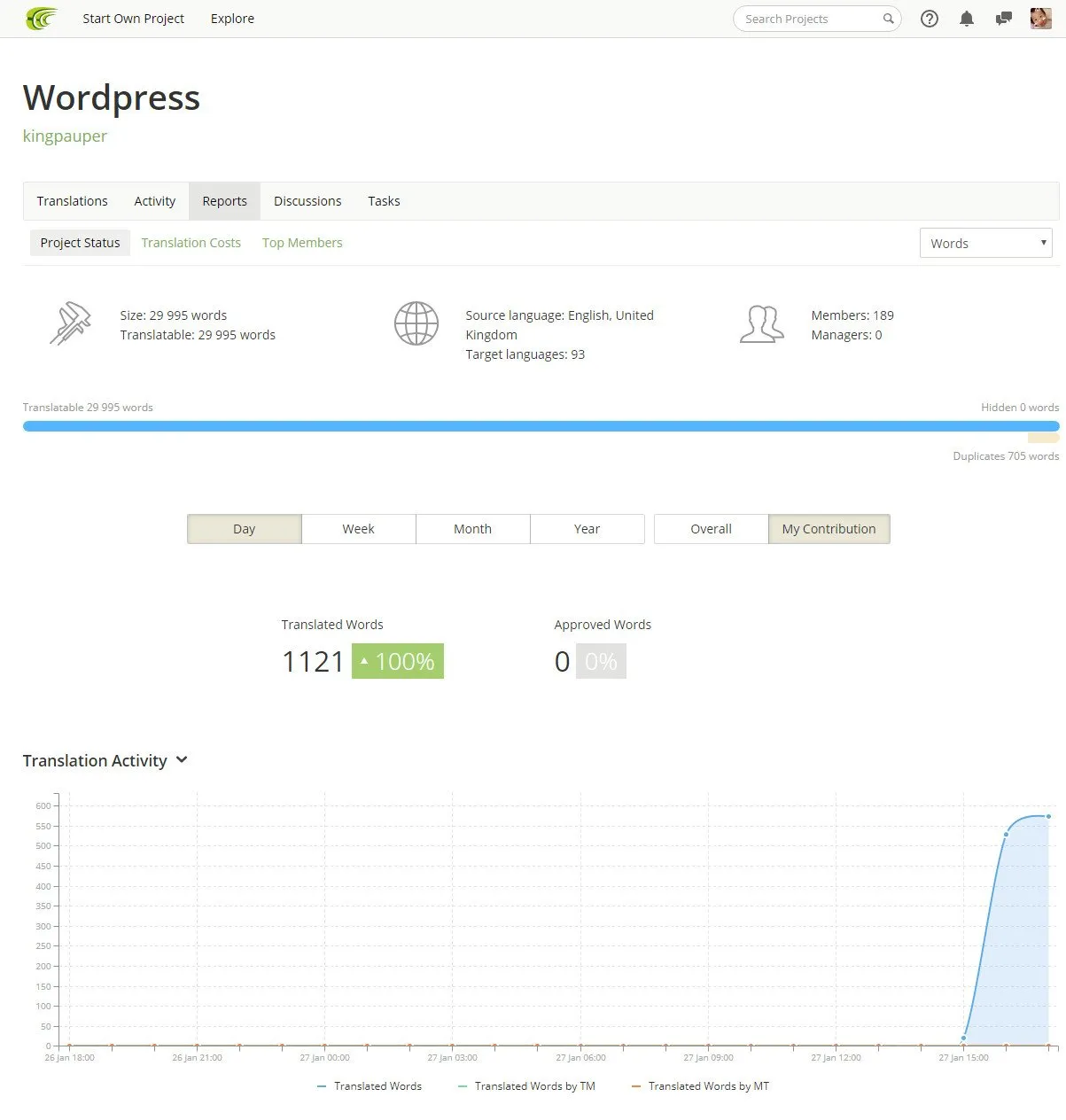Click the Hidden 0 words label

pos(1020,408)
